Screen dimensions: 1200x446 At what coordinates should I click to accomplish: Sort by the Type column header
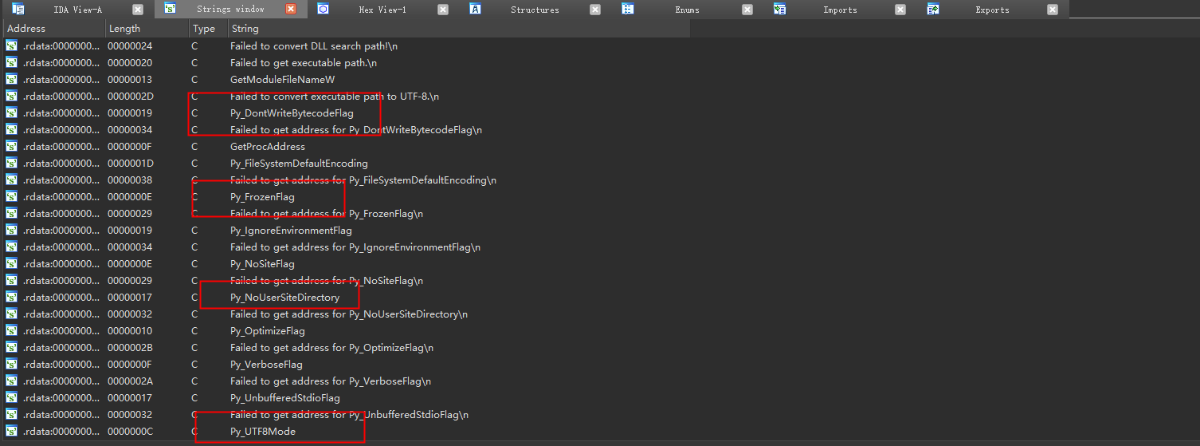pyautogui.click(x=207, y=29)
